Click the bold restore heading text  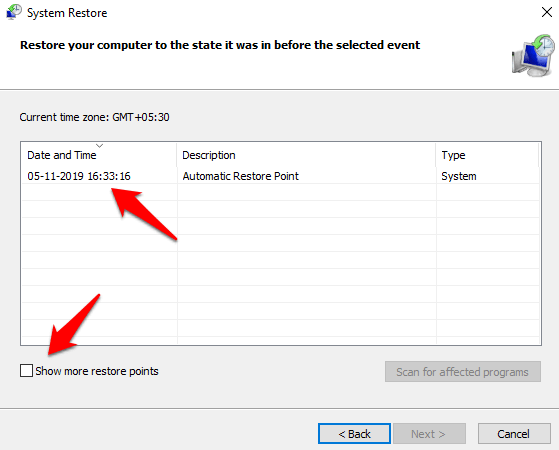(x=220, y=45)
